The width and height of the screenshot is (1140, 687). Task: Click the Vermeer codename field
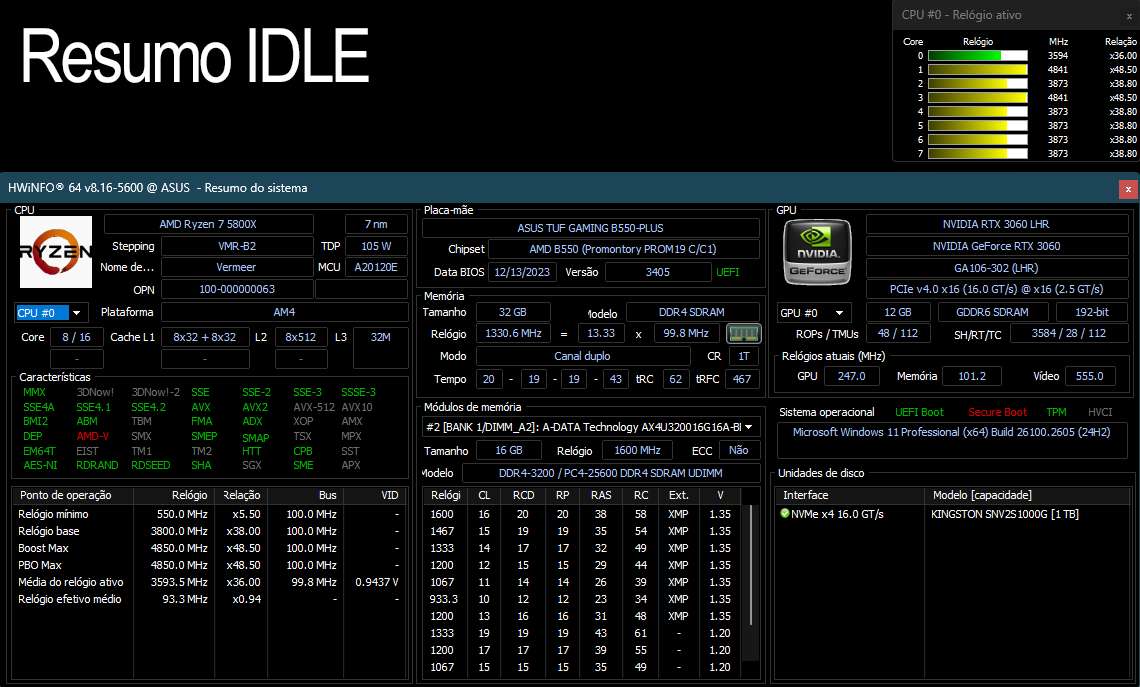236,268
